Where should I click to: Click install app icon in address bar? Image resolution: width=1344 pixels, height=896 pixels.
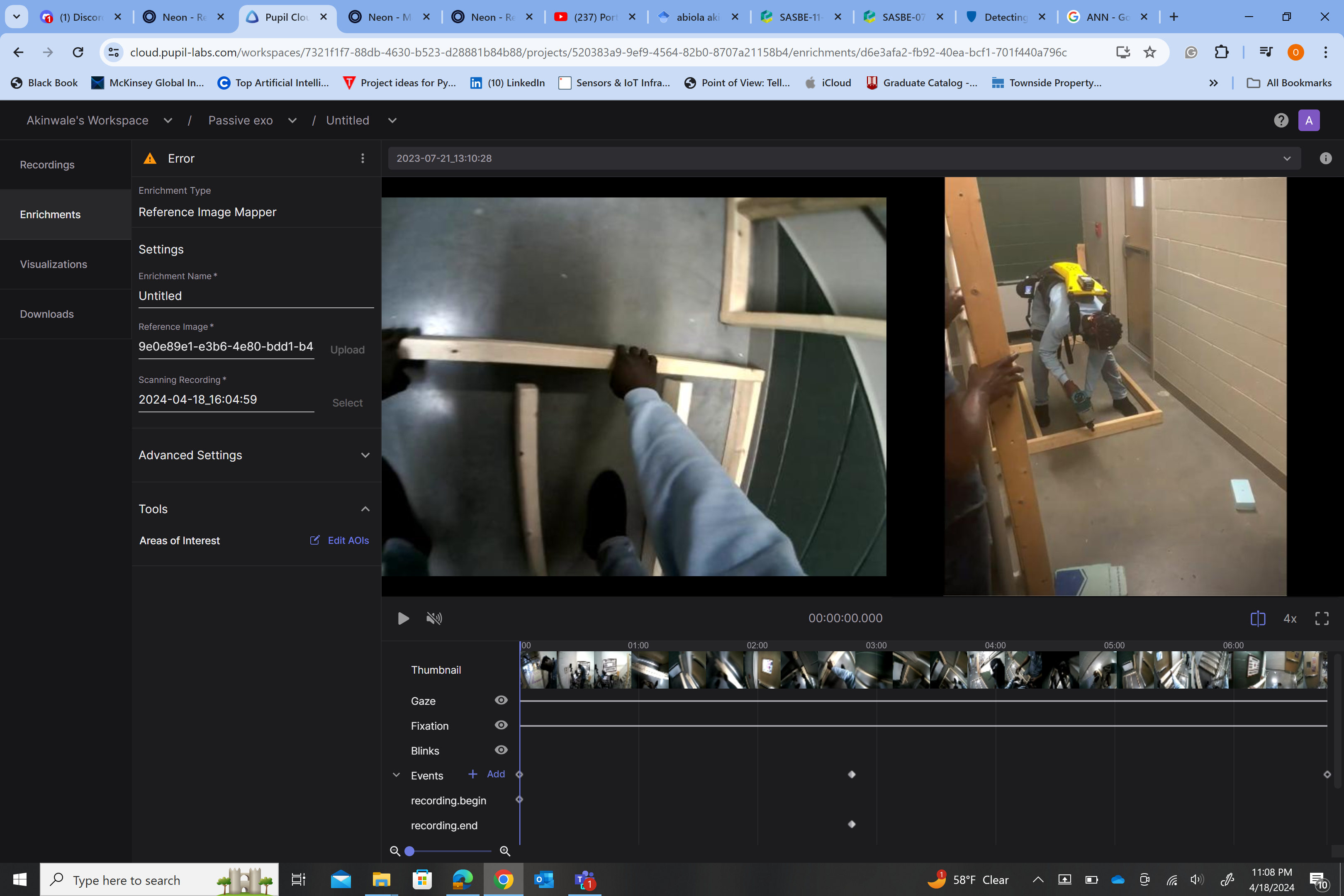[x=1123, y=53]
